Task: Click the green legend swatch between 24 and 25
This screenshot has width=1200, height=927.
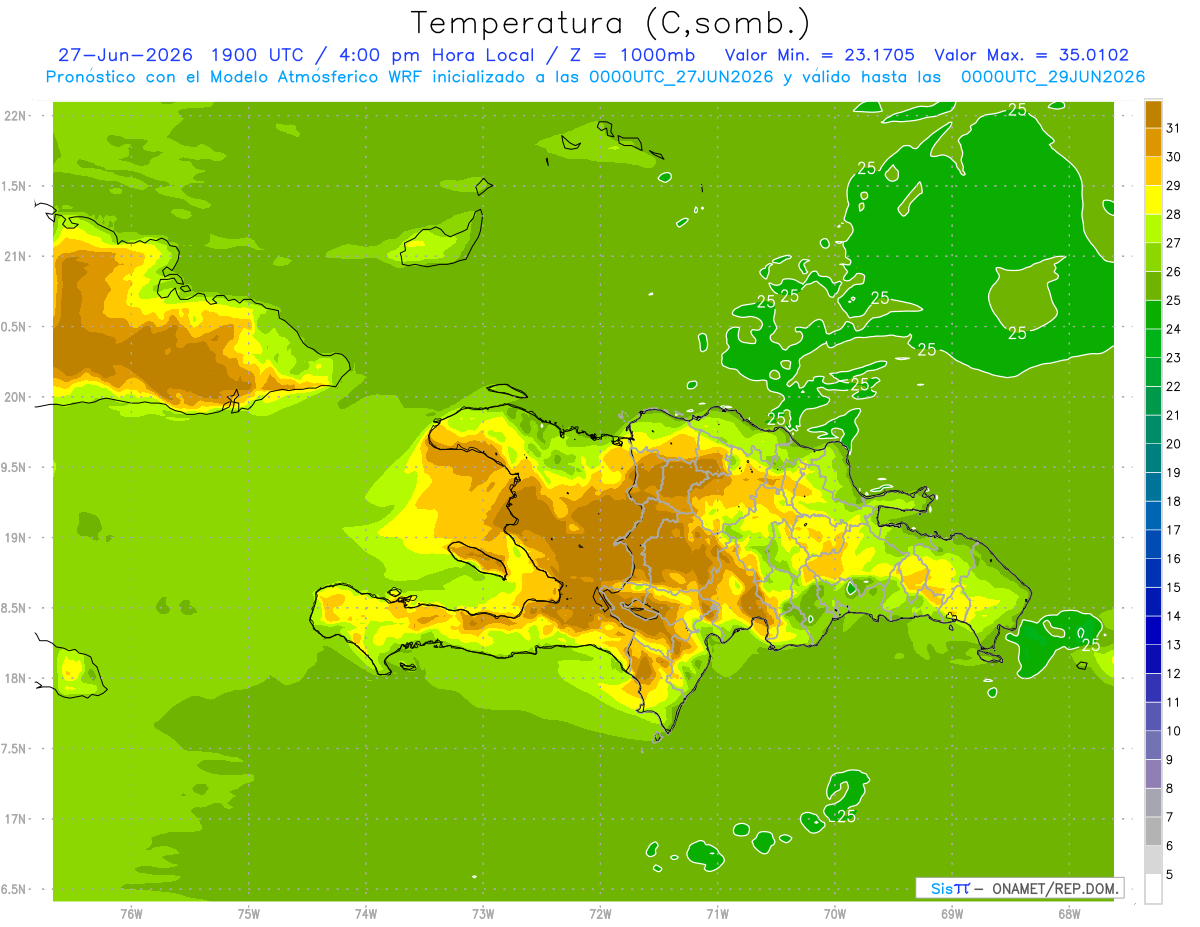Action: tap(1153, 314)
